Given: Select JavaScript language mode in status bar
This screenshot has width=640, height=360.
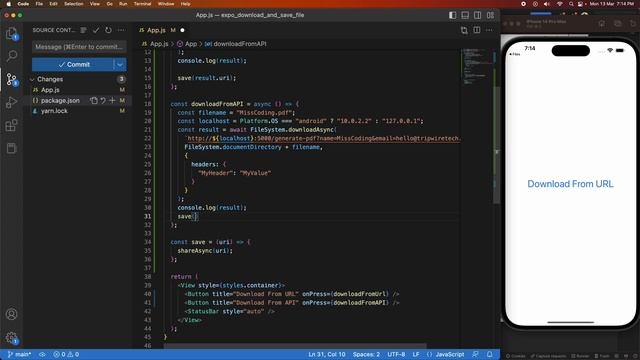Looking at the screenshot, I should pyautogui.click(x=449, y=354).
